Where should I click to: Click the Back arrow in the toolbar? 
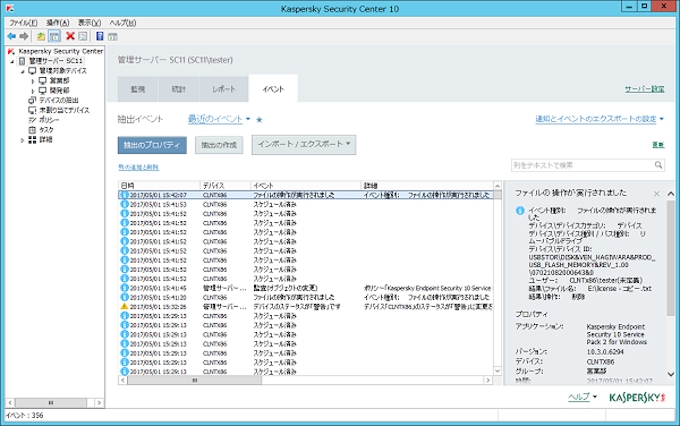pos(10,36)
